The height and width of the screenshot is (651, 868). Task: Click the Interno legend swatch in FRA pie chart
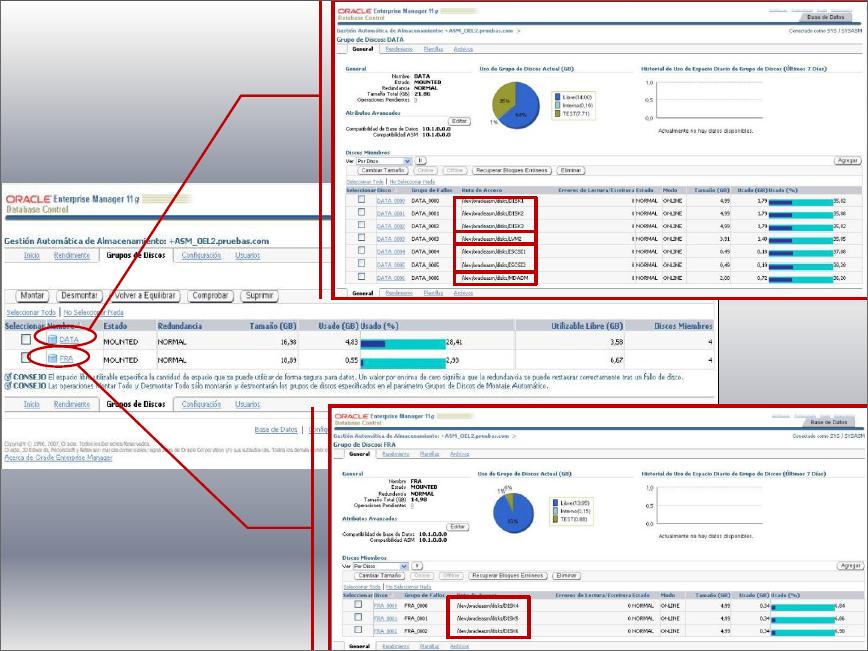coord(555,511)
